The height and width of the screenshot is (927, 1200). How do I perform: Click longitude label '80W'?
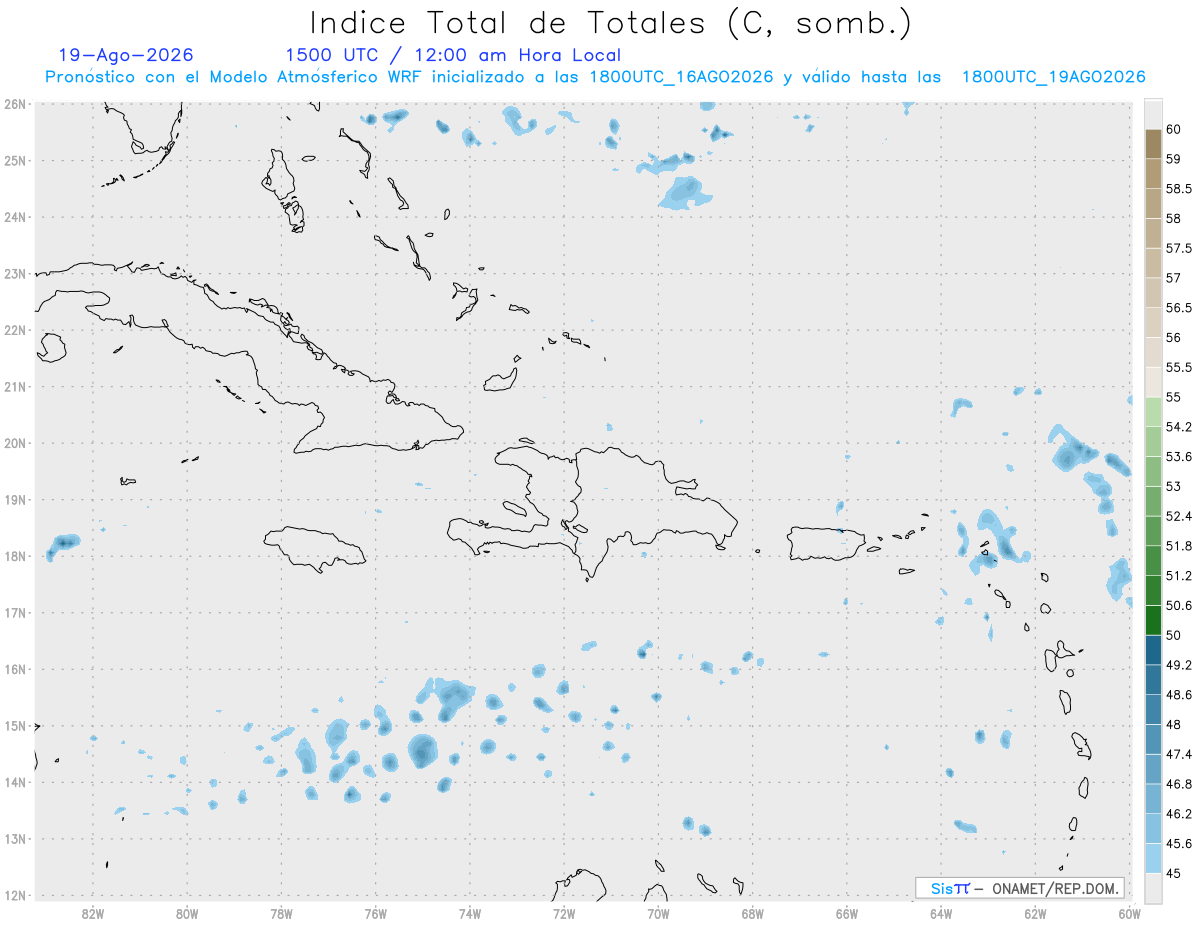coord(187,912)
